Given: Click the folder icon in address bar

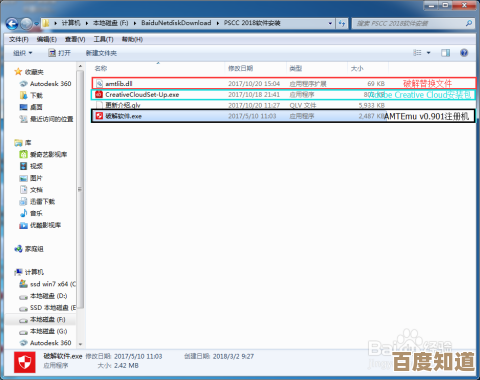Looking at the screenshot, I should pyautogui.click(x=46, y=23).
